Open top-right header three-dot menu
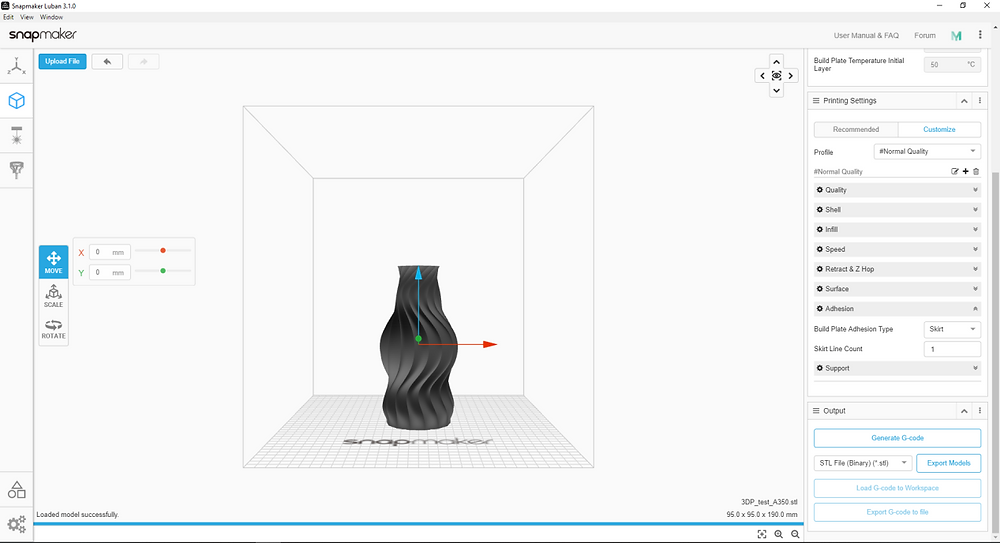 (980, 35)
